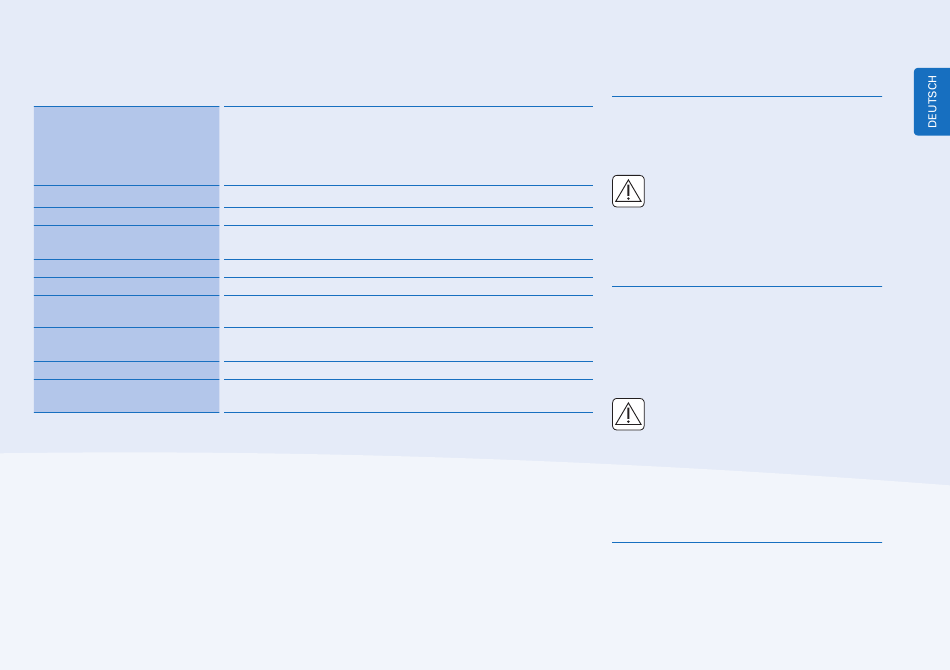Select the tall shaded first-row table cell
The height and width of the screenshot is (670, 950).
pyautogui.click(x=127, y=146)
